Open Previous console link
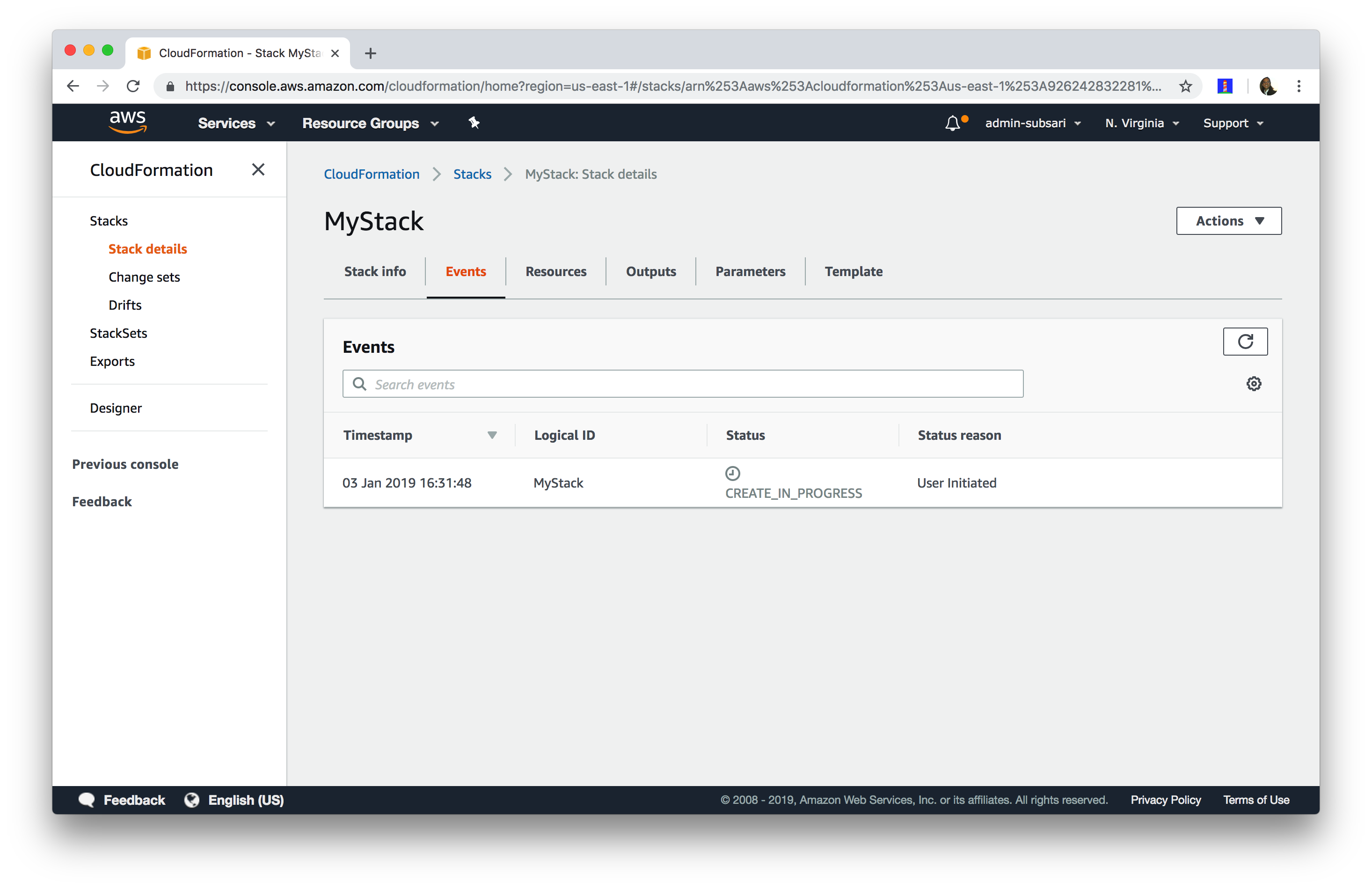 [x=125, y=464]
